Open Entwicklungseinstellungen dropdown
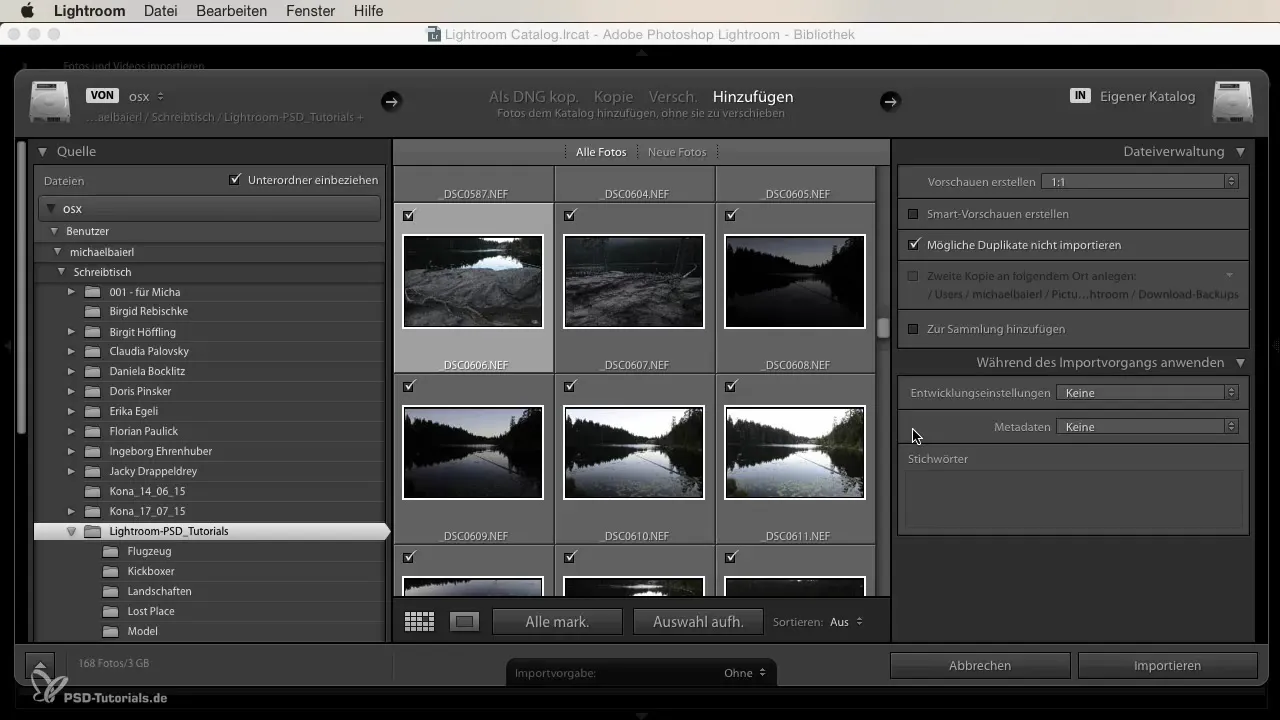Screen dimensions: 1280x720 1148,393
